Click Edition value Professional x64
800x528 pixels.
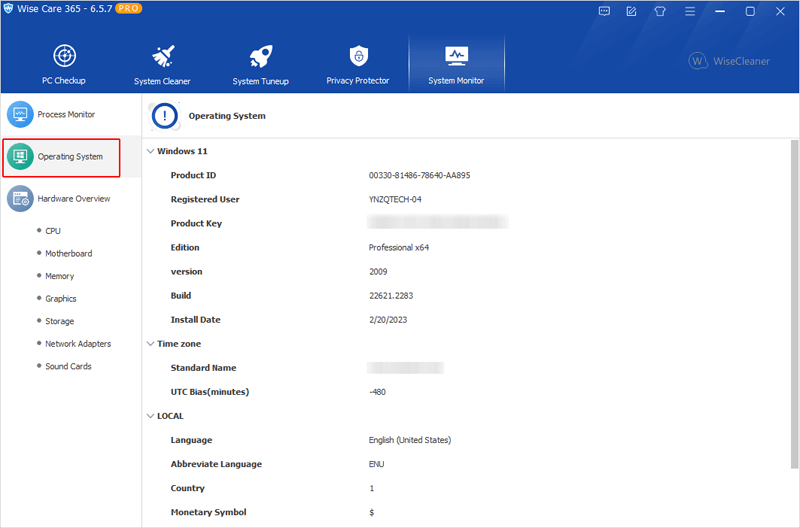tap(399, 247)
